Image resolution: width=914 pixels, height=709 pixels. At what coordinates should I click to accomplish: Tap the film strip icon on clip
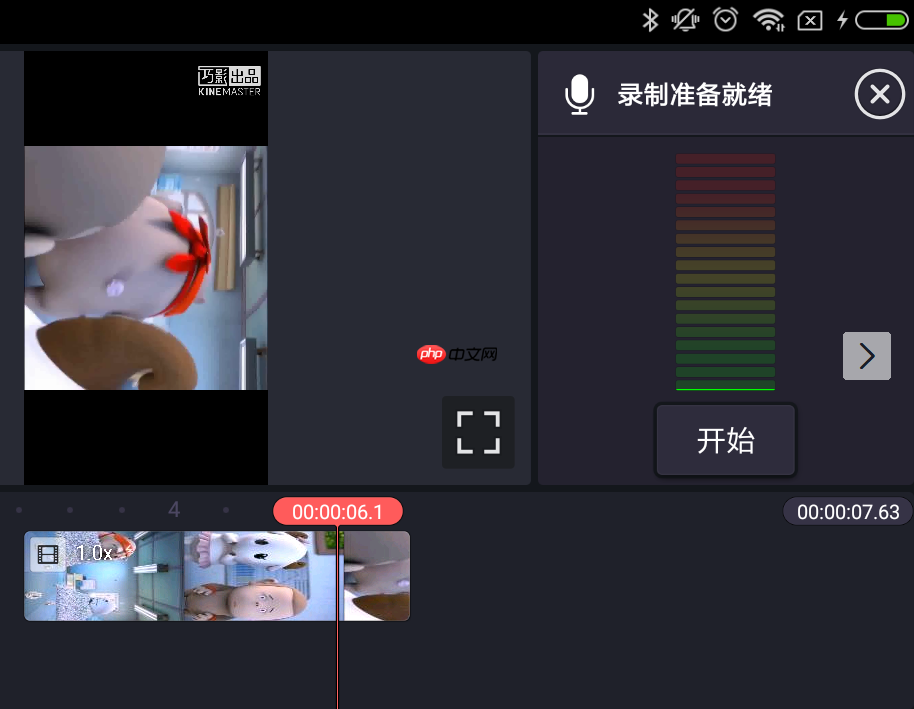(48, 554)
